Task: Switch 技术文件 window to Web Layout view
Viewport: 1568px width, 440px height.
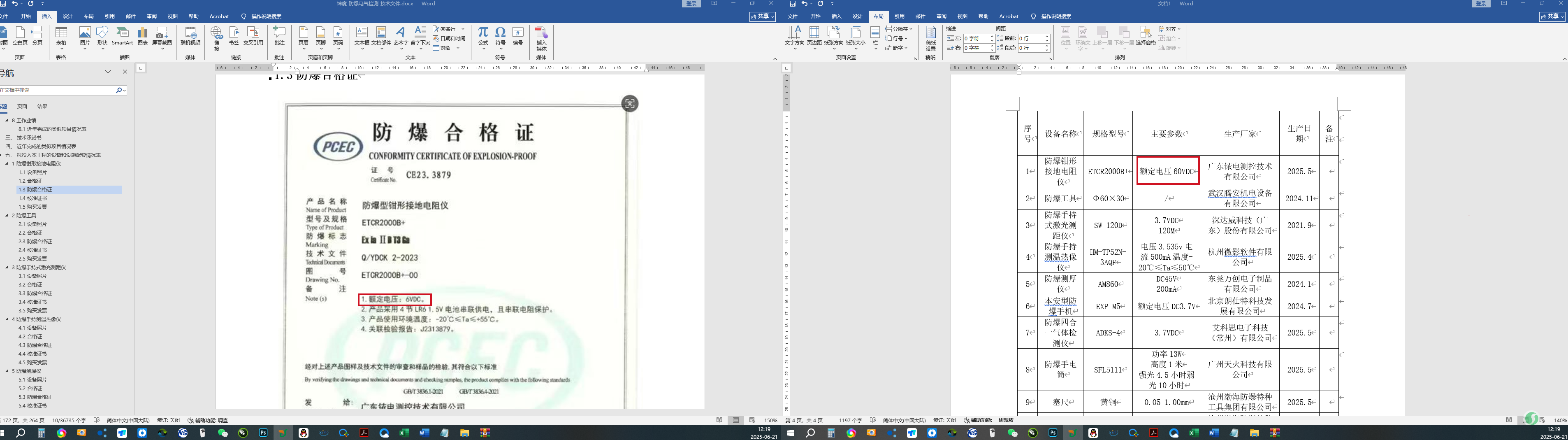Action: [x=752, y=420]
